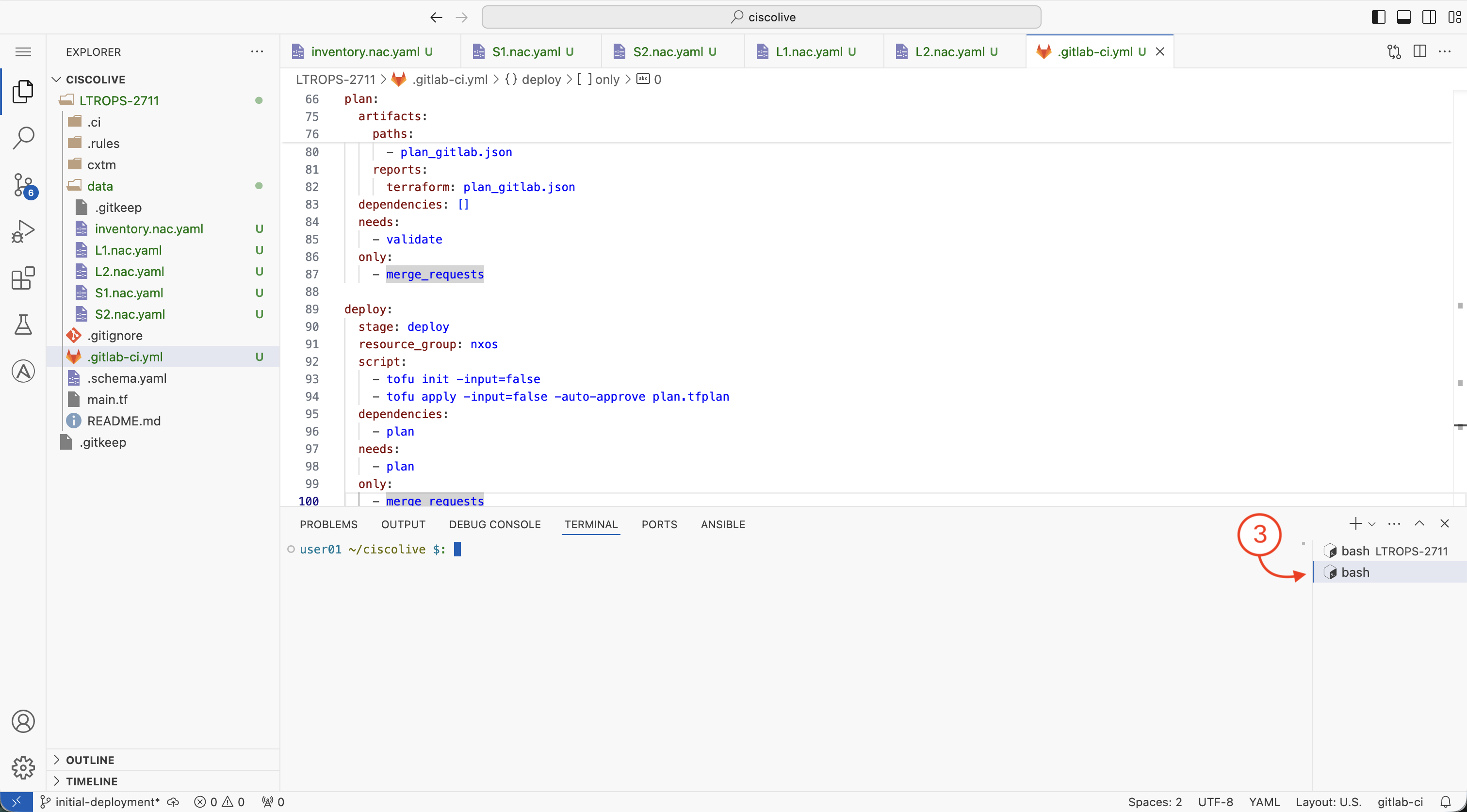Switch to the PROBLEMS panel tab
The image size is (1467, 812).
pyautogui.click(x=328, y=524)
